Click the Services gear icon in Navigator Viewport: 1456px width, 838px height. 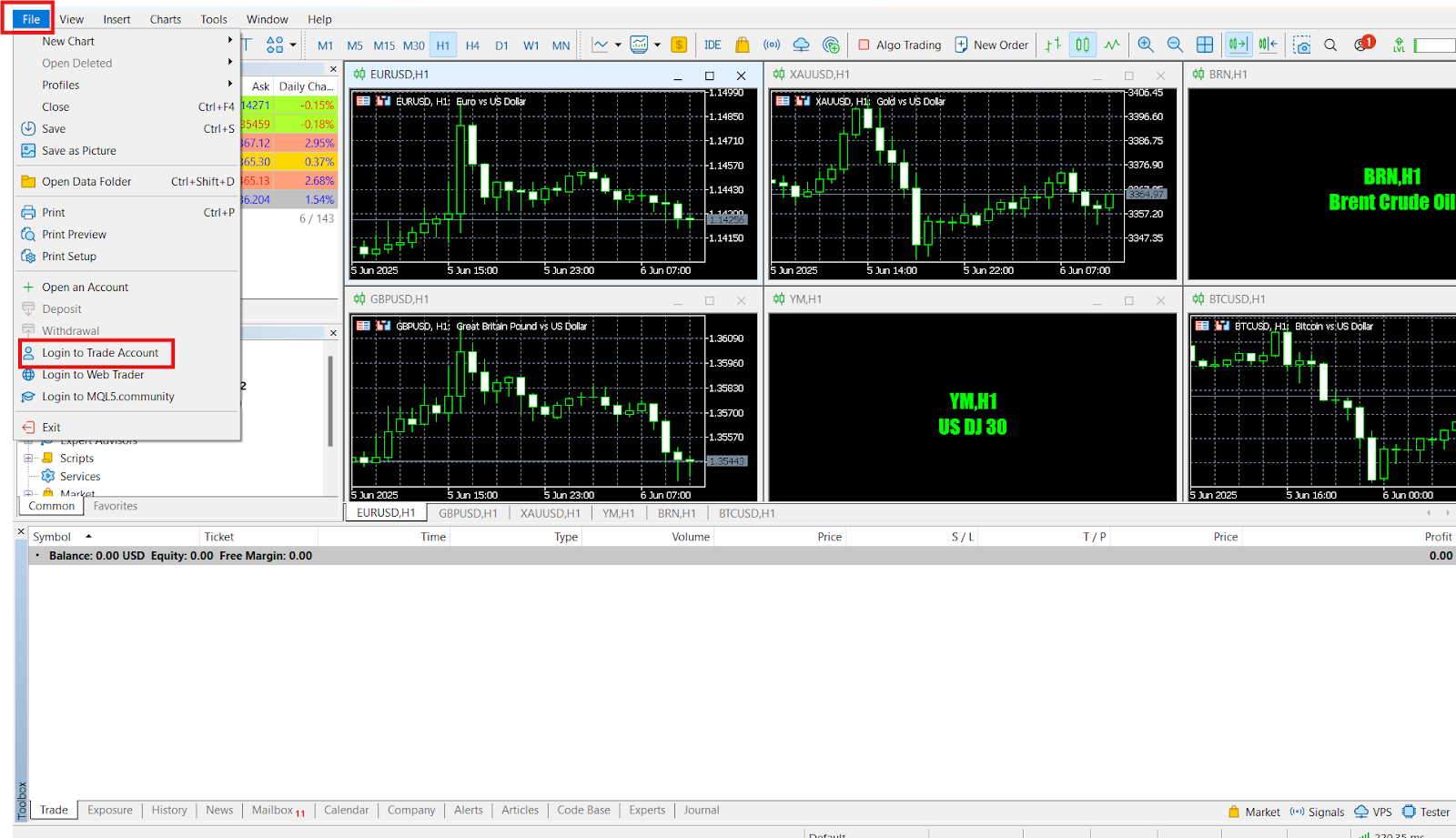pos(48,476)
